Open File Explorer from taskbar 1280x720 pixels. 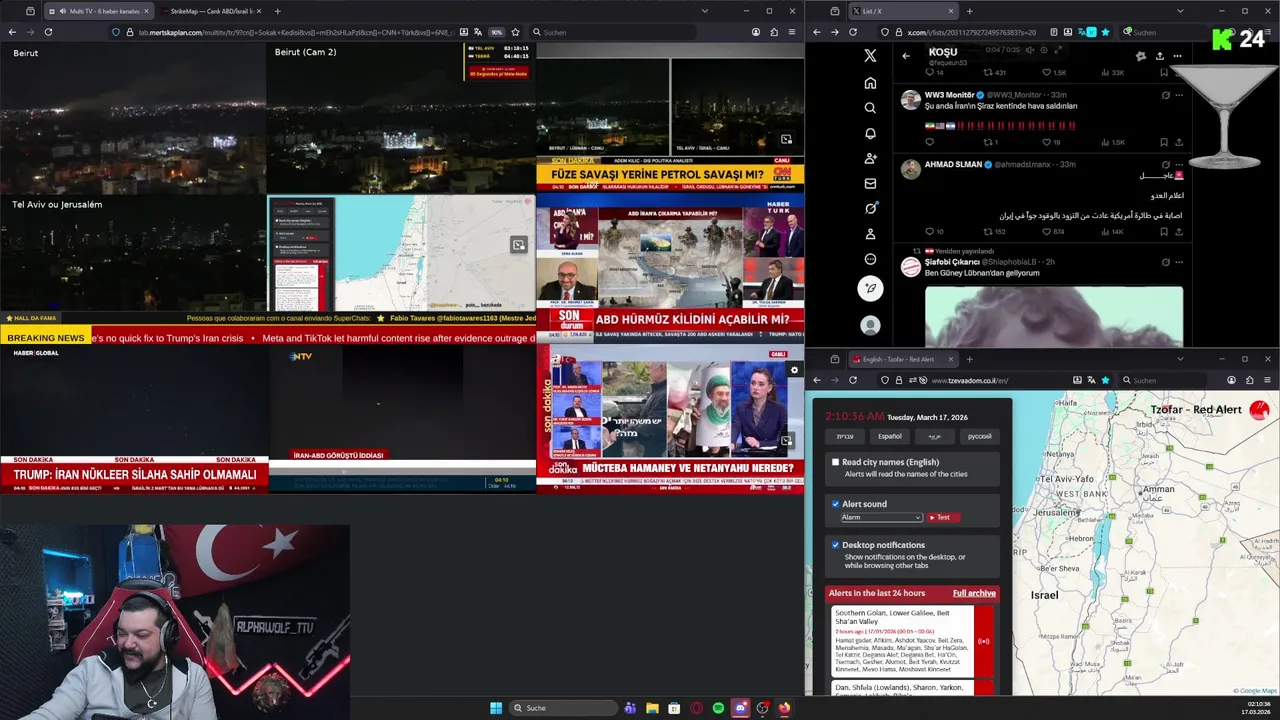point(652,708)
